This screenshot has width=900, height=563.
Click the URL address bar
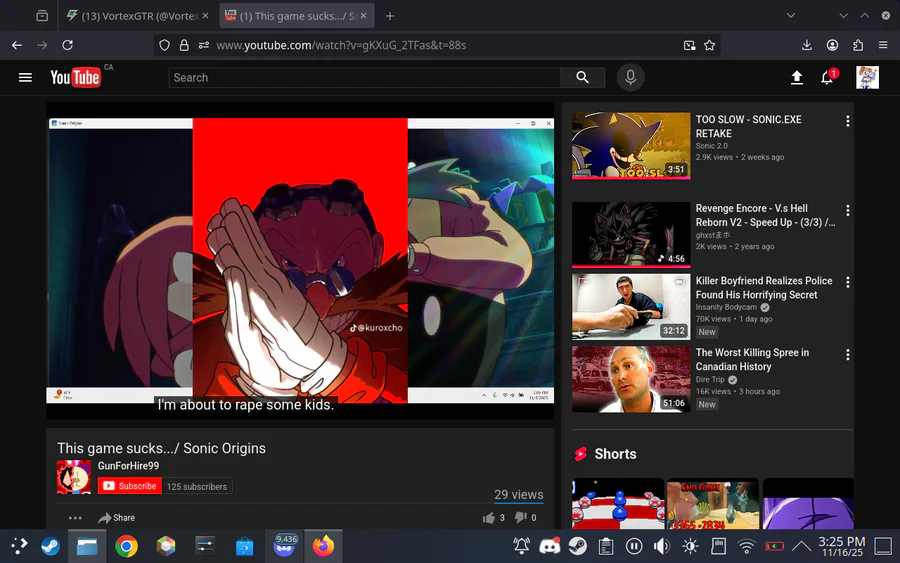[436, 45]
